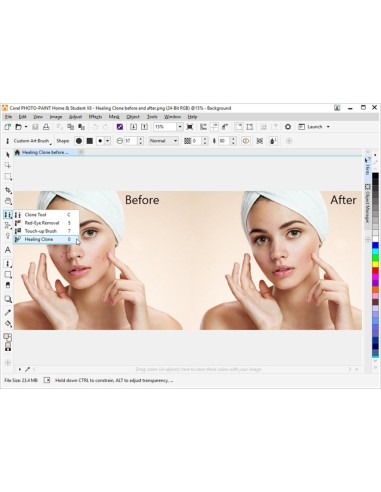Image resolution: width=381 pixels, height=492 pixels.
Task: Select the Pick tool arrow
Action: click(x=8, y=155)
